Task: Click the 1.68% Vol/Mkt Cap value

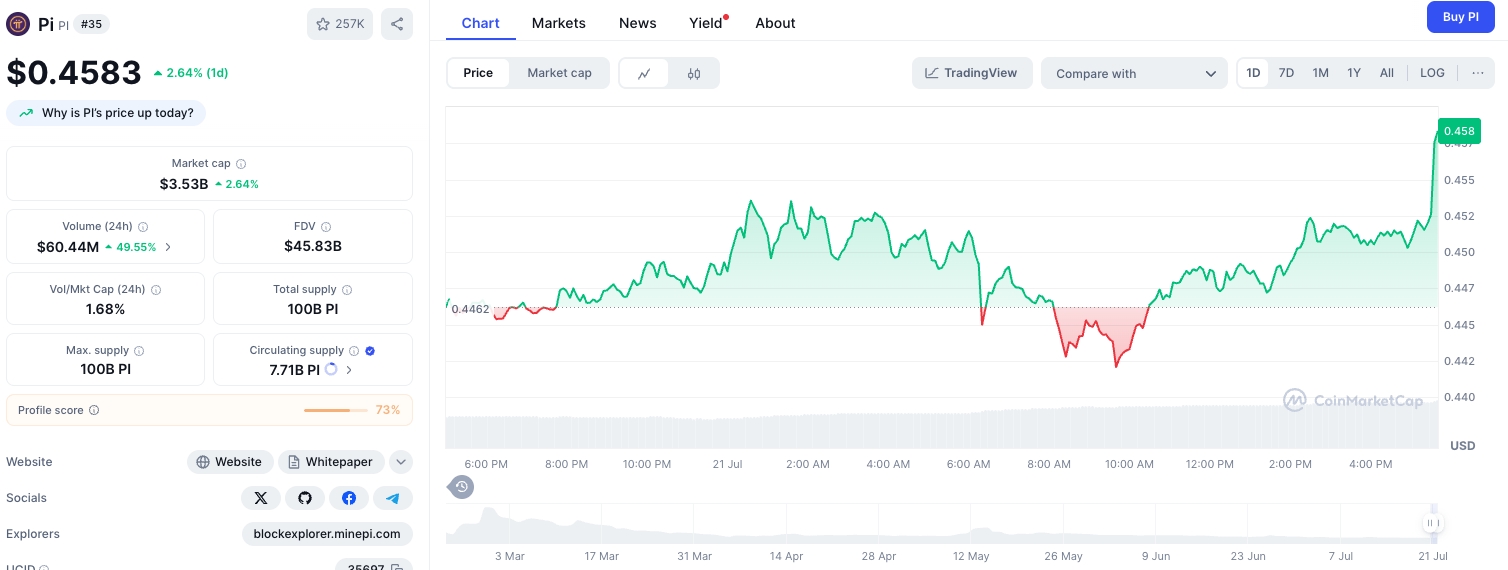Action: pyautogui.click(x=105, y=309)
